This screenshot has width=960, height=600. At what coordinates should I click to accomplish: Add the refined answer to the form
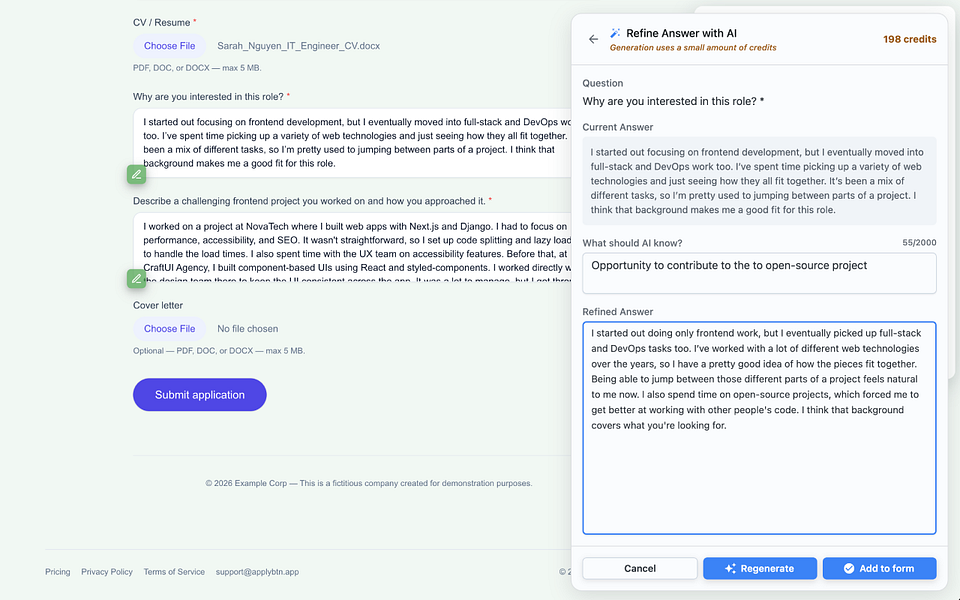tap(879, 568)
